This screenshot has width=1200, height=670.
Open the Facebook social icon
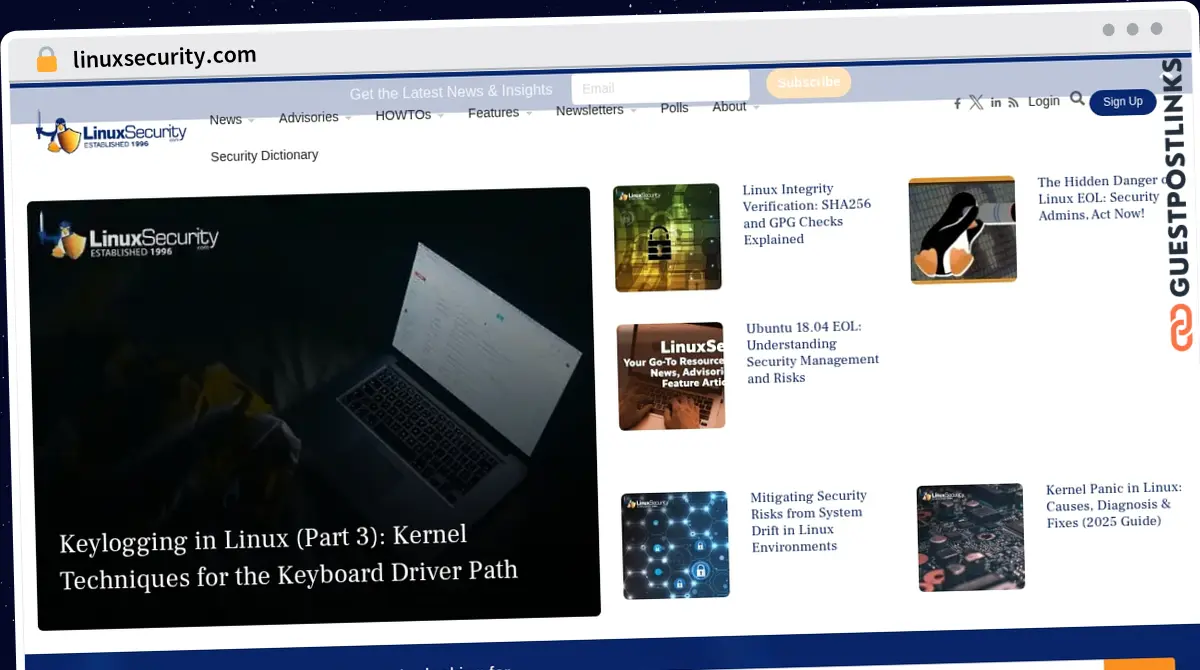pos(957,103)
